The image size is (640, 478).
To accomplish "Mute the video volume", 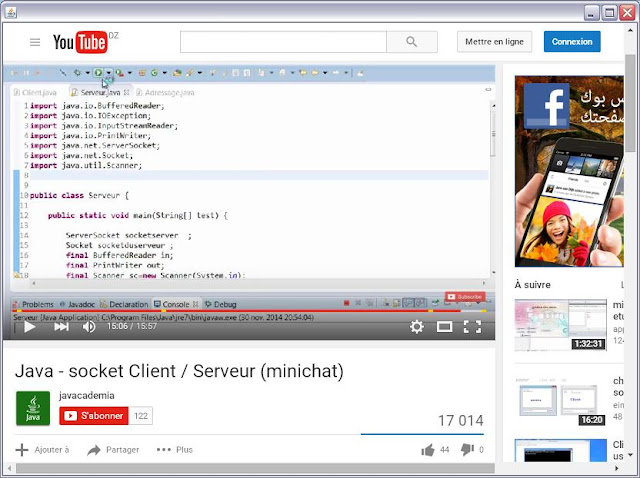I will [x=89, y=327].
